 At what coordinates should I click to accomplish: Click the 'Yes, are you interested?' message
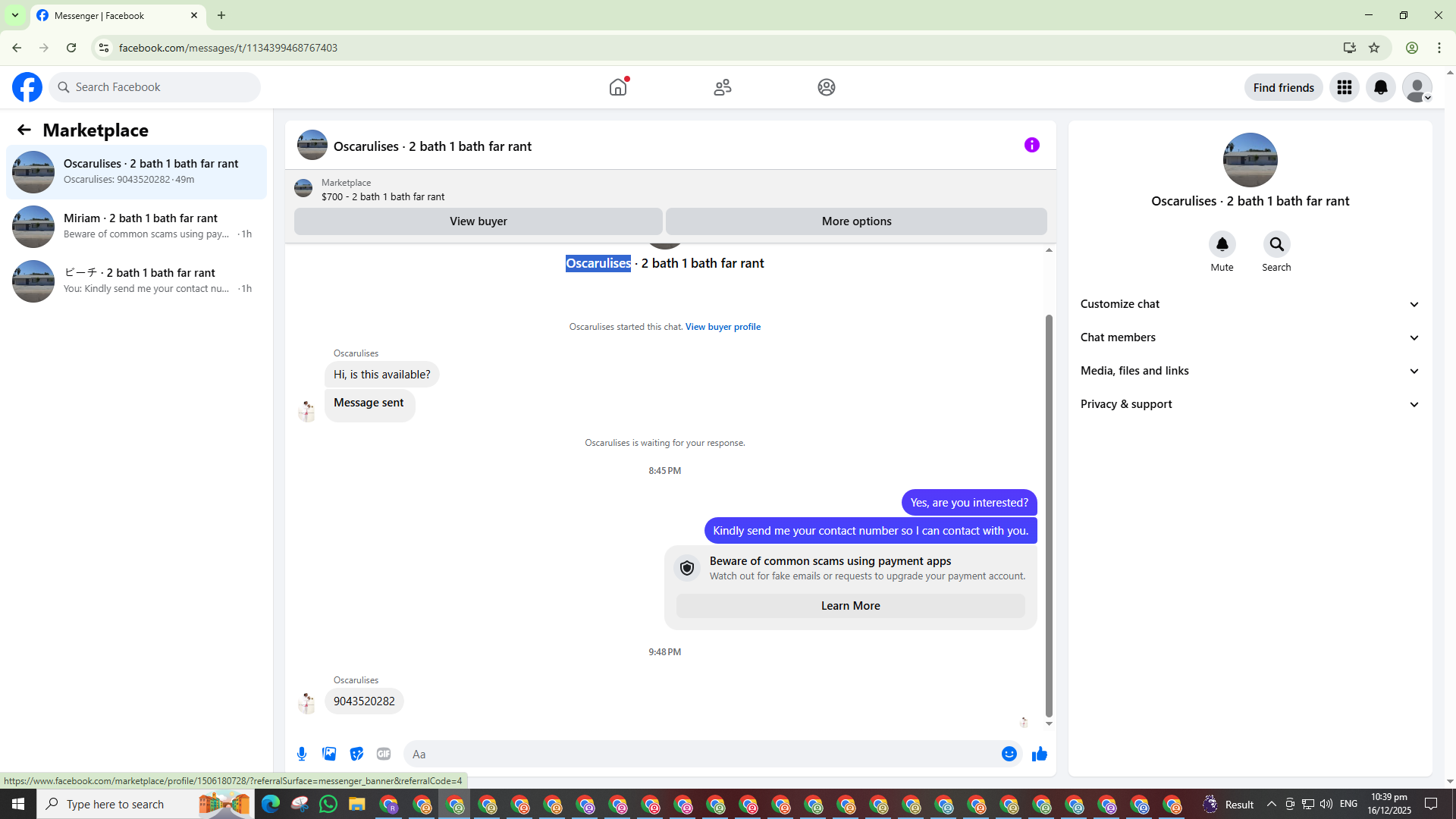click(969, 503)
